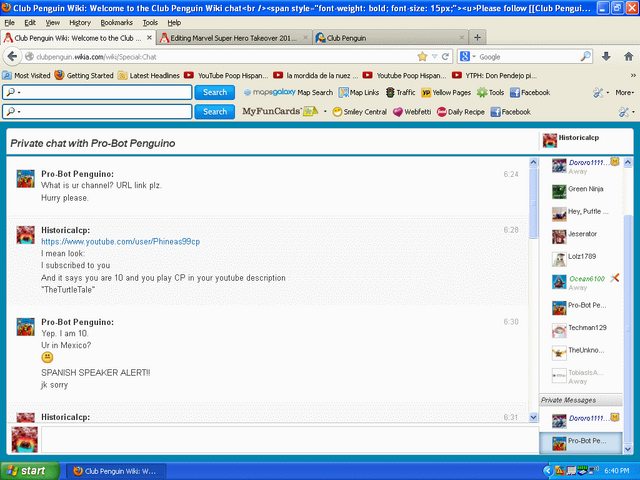640x480 pixels.
Task: Open la mordida de la nuez bookmark
Action: 316,76
